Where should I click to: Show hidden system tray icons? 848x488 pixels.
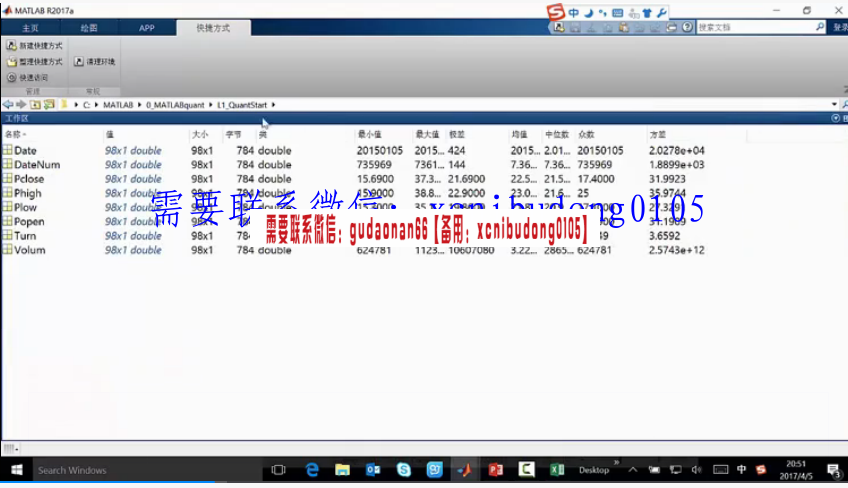[x=633, y=470]
